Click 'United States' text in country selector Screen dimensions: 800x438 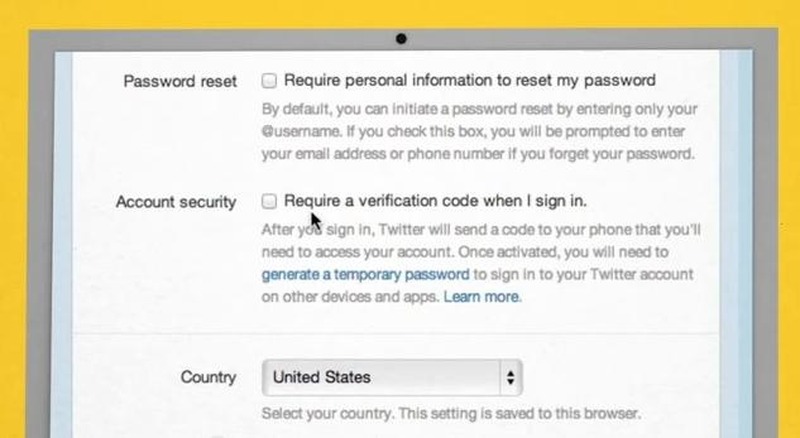pos(322,377)
